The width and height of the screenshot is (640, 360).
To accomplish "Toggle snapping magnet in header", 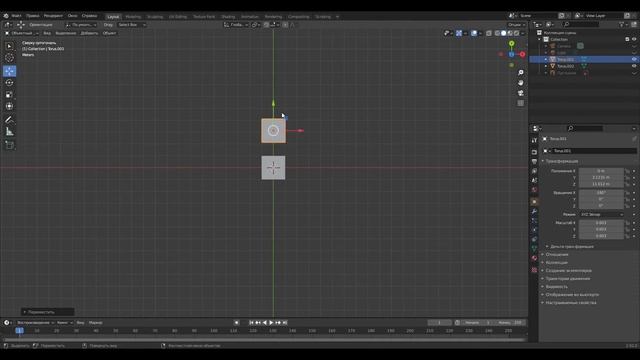I will (267, 25).
